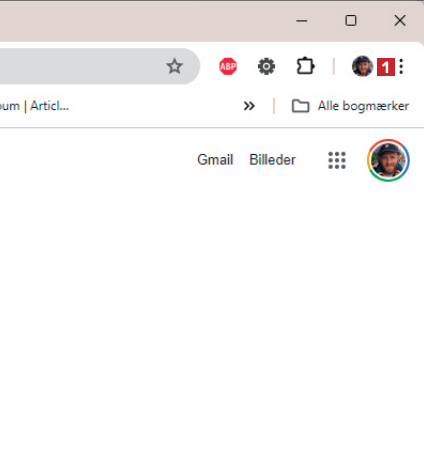
Task: Click the gear extension icon in toolbar
Action: (266, 66)
